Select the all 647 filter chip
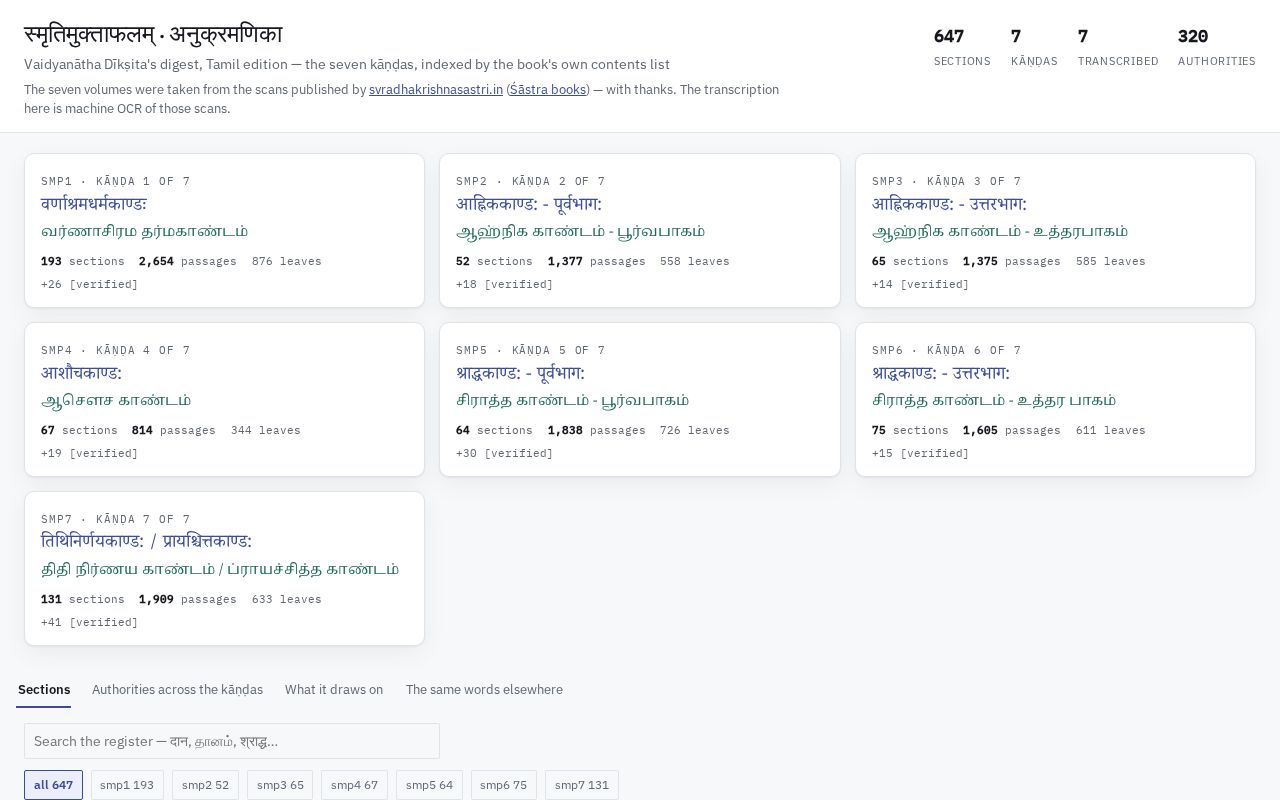 coord(53,785)
